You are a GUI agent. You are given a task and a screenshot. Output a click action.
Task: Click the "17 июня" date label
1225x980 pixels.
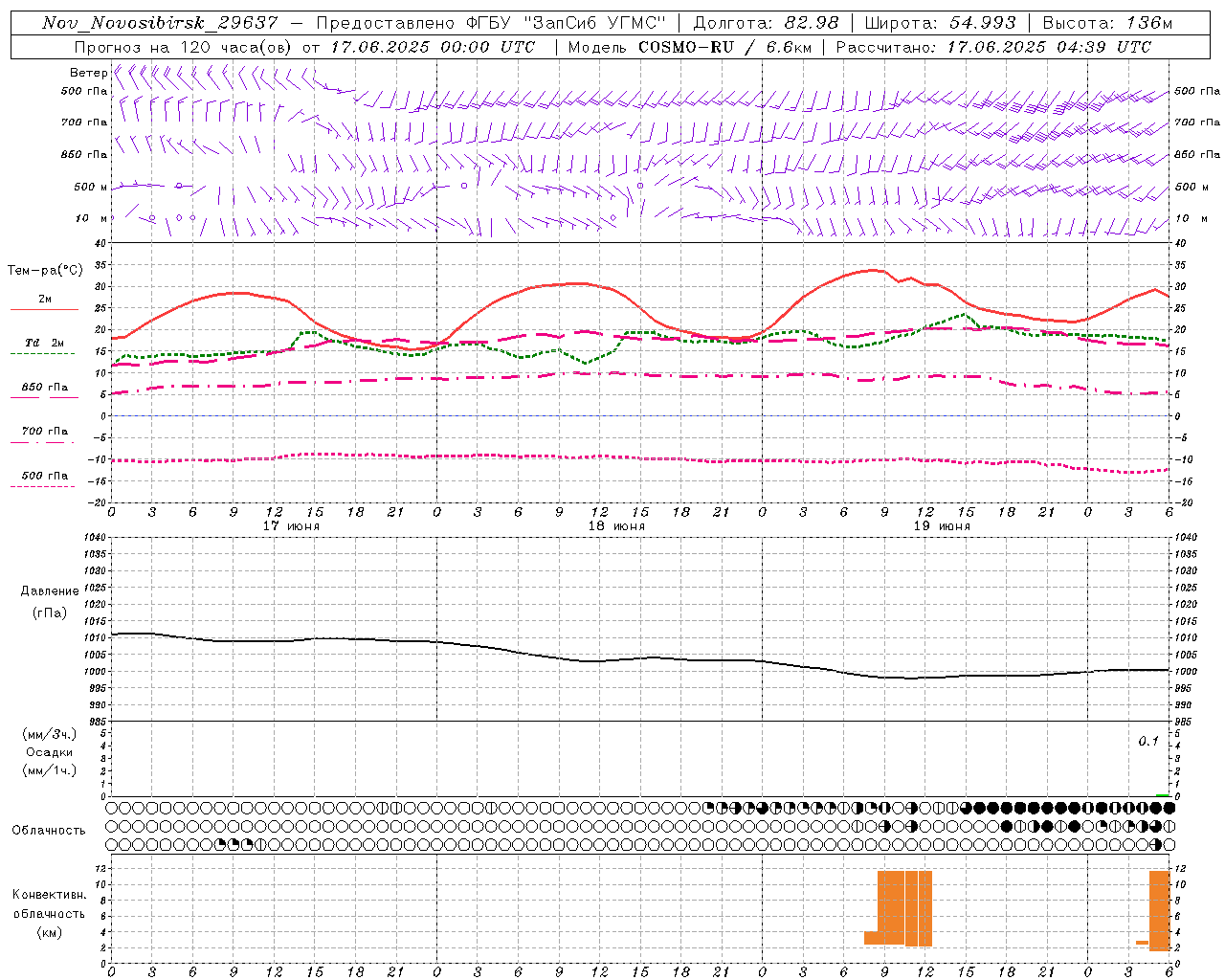(x=291, y=526)
